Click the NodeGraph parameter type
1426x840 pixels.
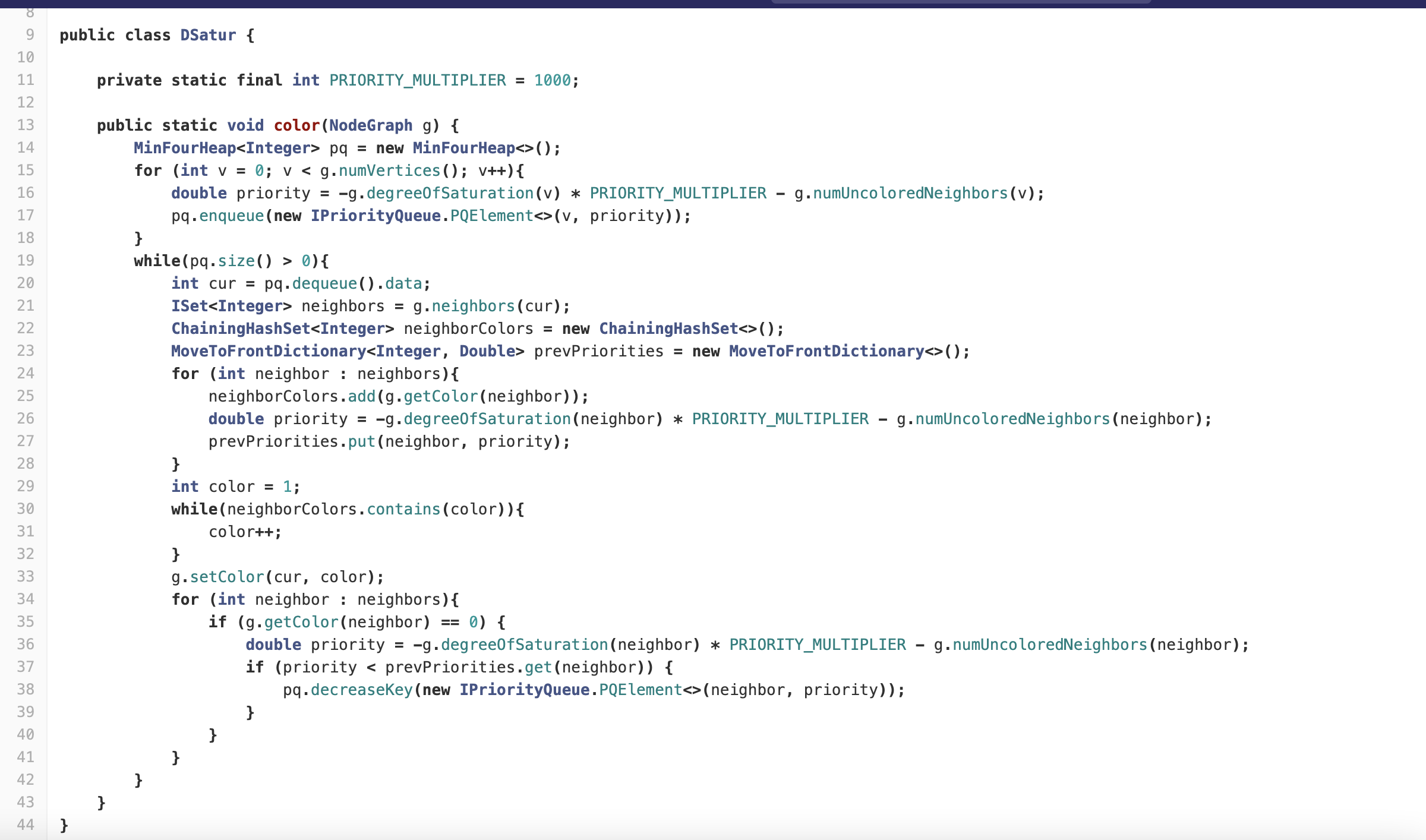pyautogui.click(x=370, y=125)
